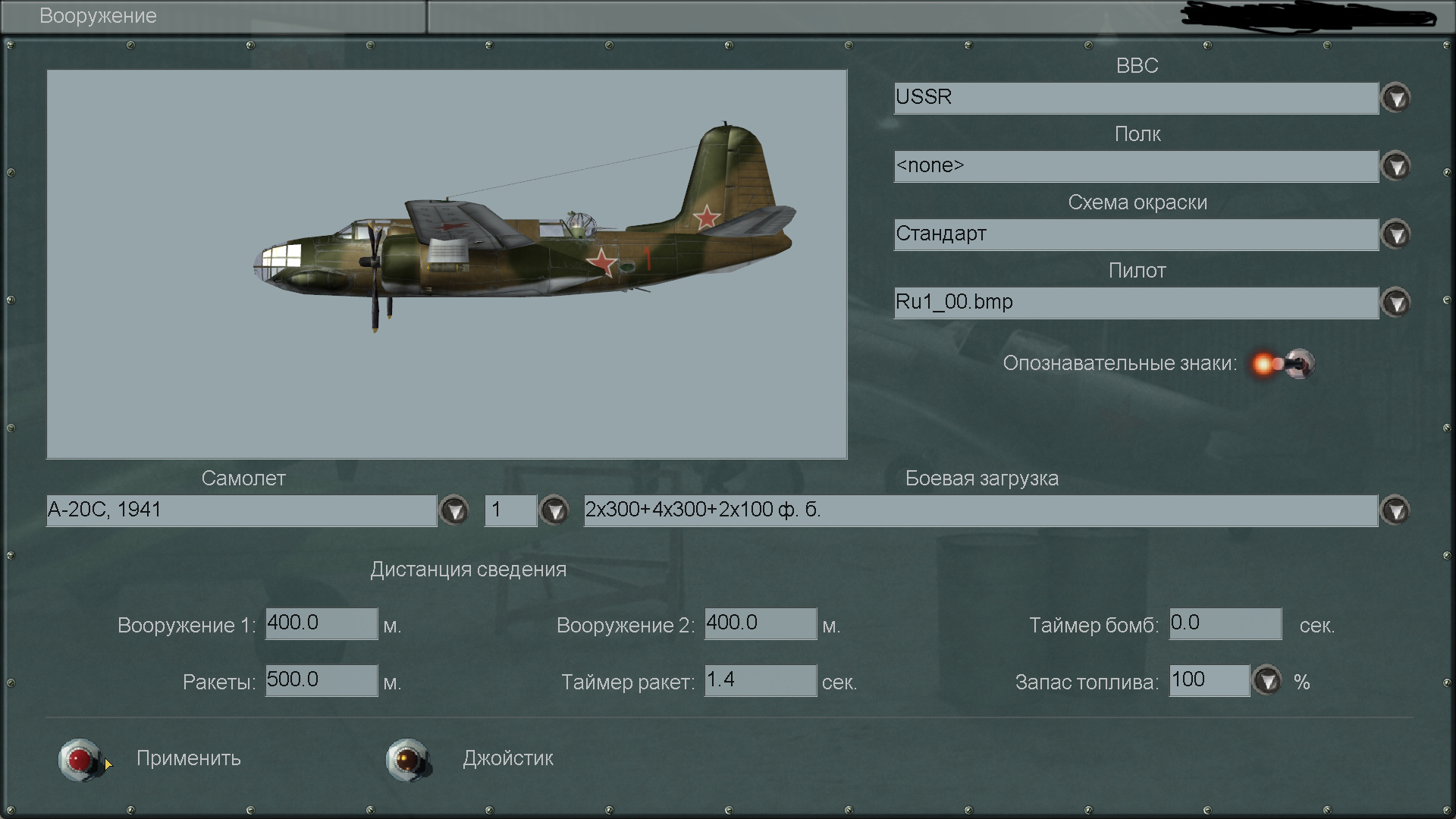Click the Таймер бомб field
Viewport: 1456px width, 819px height.
click(x=1225, y=623)
